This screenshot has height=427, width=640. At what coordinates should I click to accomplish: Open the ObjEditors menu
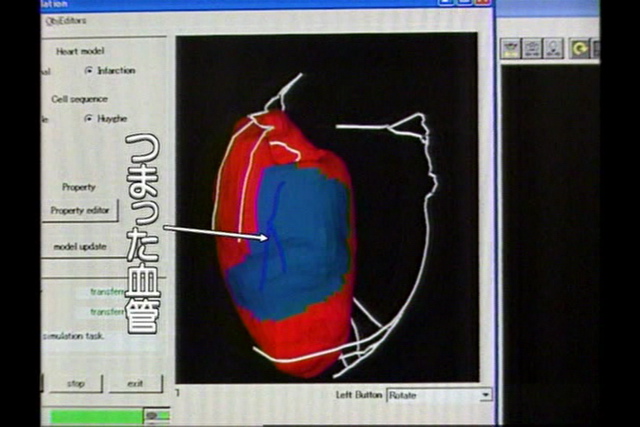[66, 20]
